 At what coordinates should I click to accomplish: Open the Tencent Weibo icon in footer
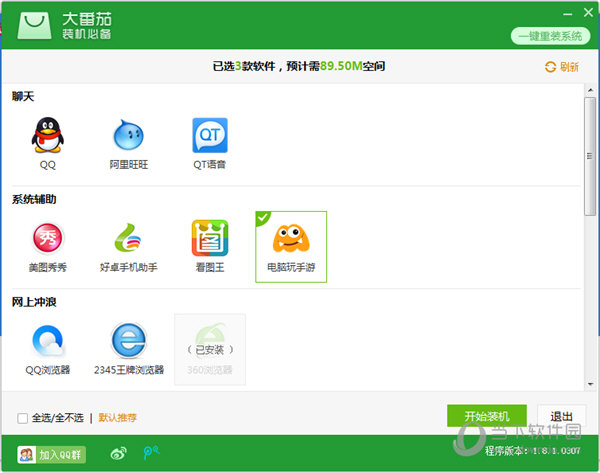click(152, 453)
